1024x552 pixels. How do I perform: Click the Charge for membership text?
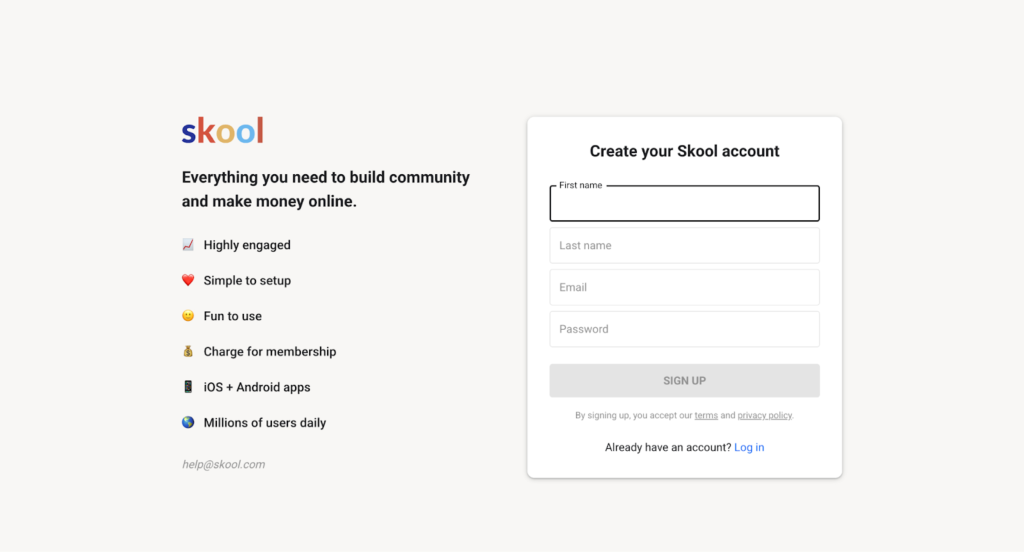(270, 351)
